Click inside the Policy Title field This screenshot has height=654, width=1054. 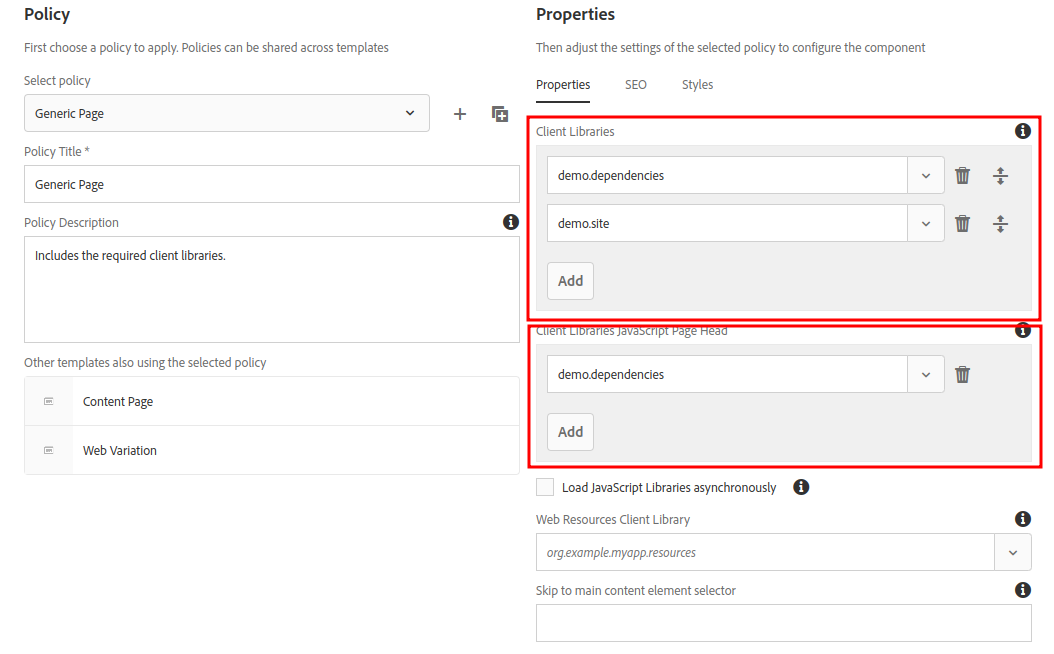click(226, 184)
